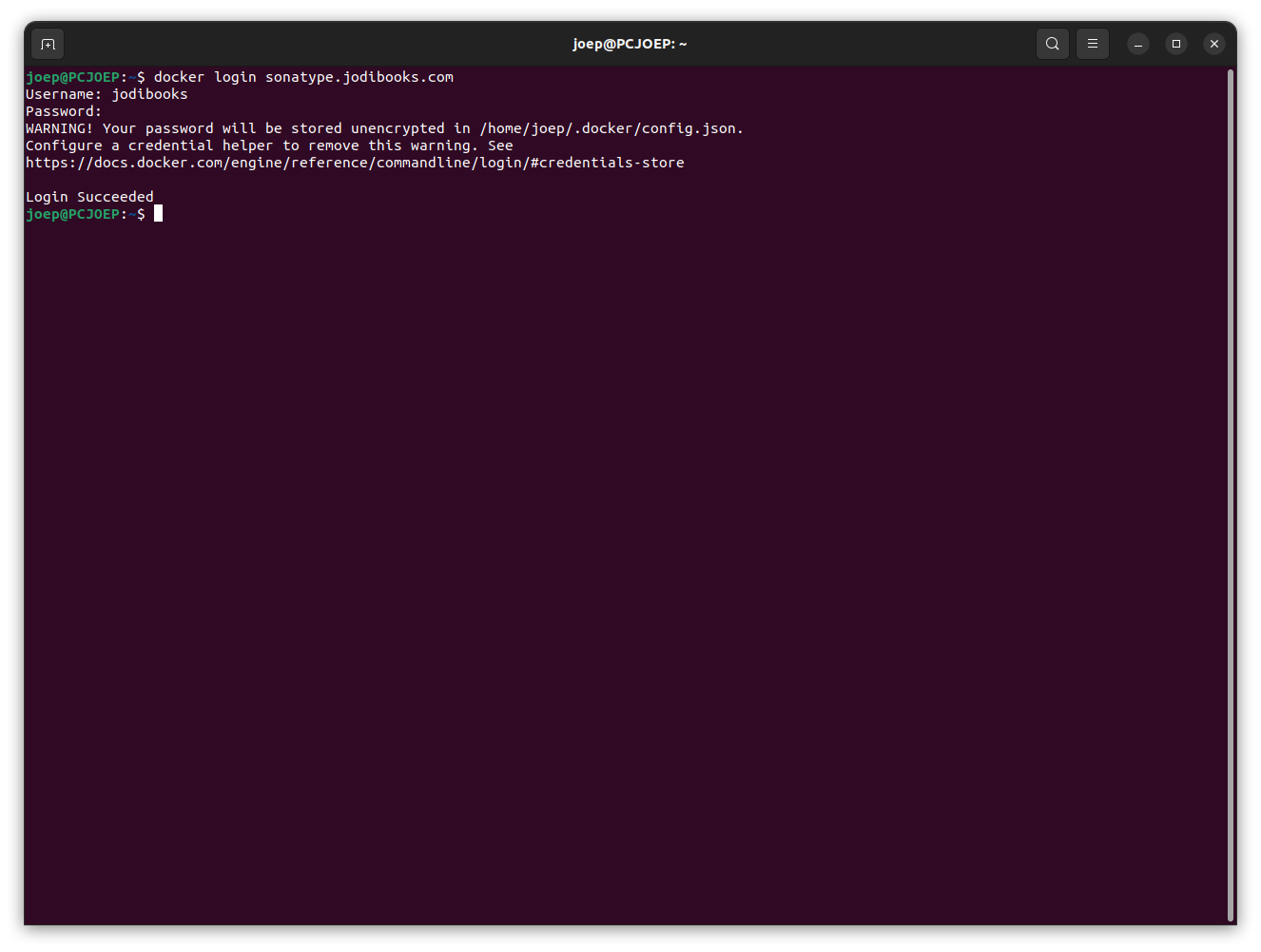
Task: Click the WARNING password unencrypted line
Action: (384, 128)
